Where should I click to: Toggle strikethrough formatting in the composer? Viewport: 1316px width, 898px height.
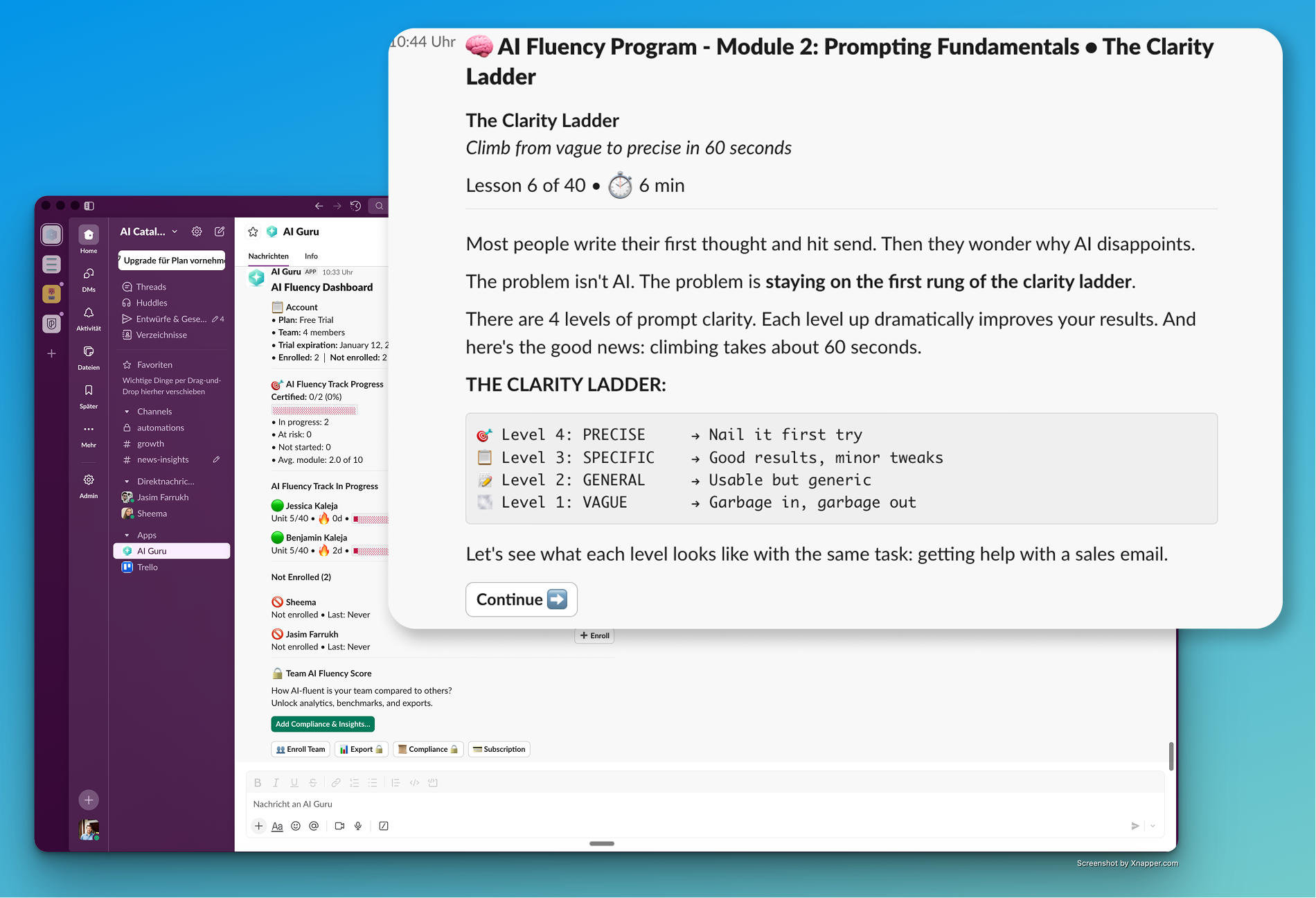click(313, 782)
